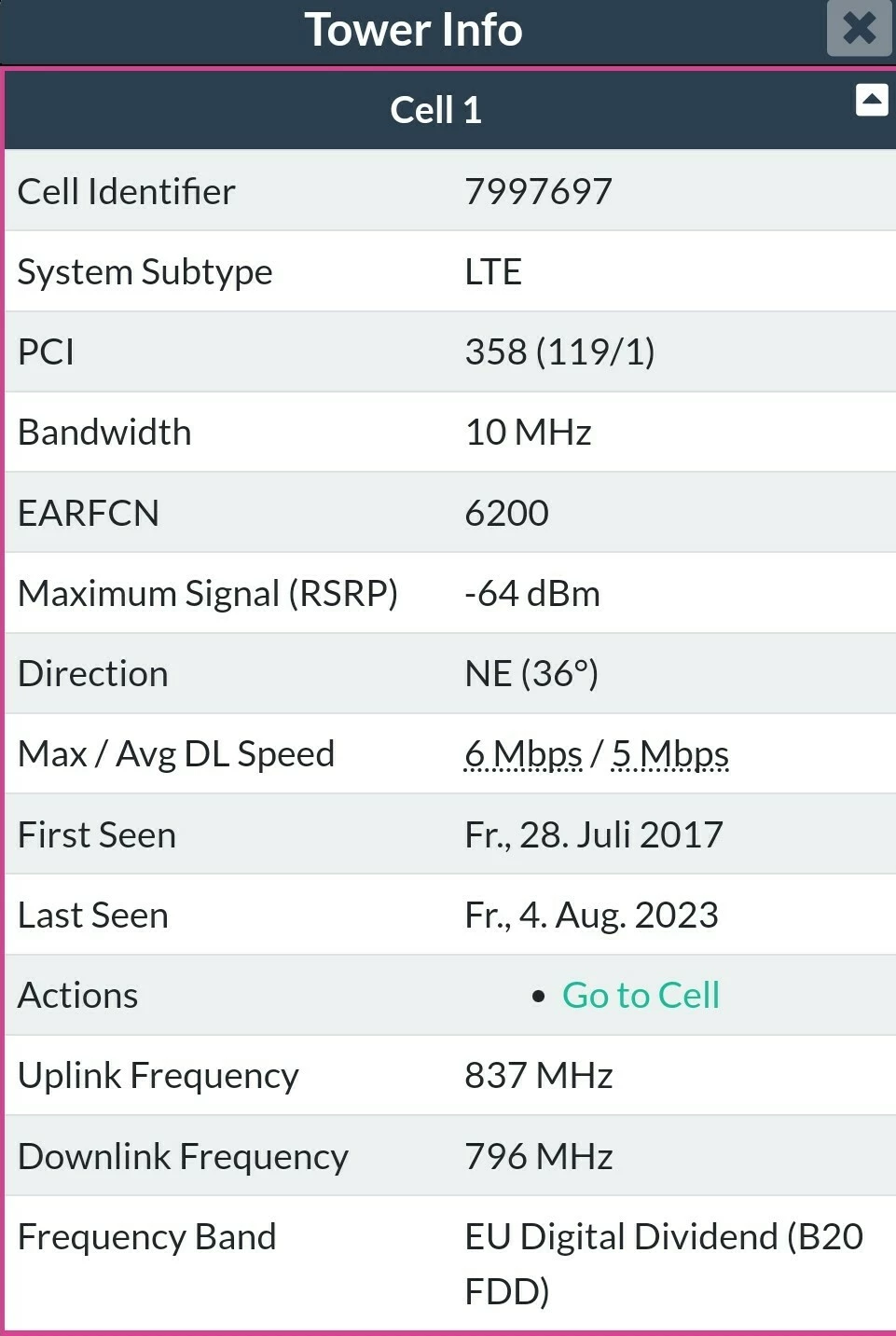Click the cell identifier value 7997697
Screen dimensions: 896x1336
538,191
